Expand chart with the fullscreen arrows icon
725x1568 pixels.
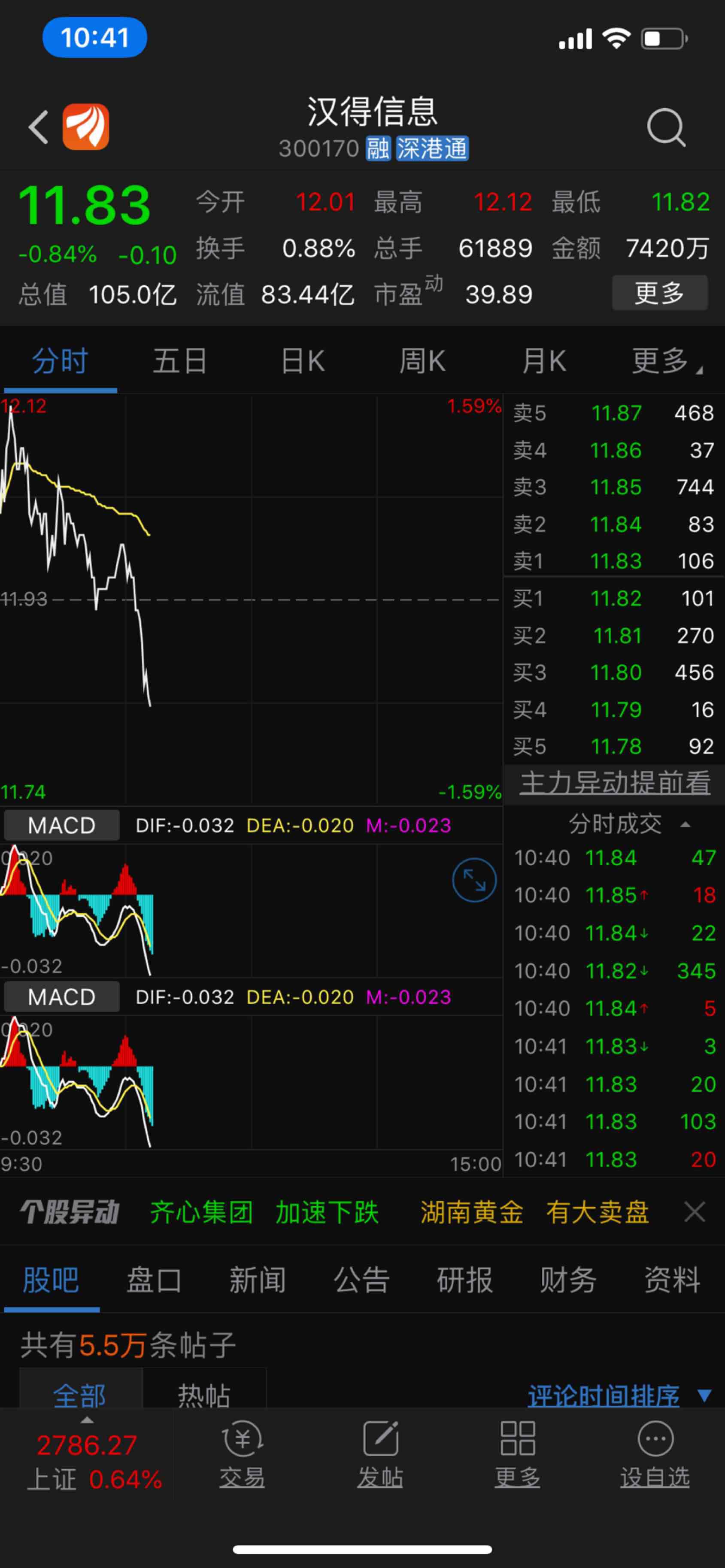click(474, 880)
